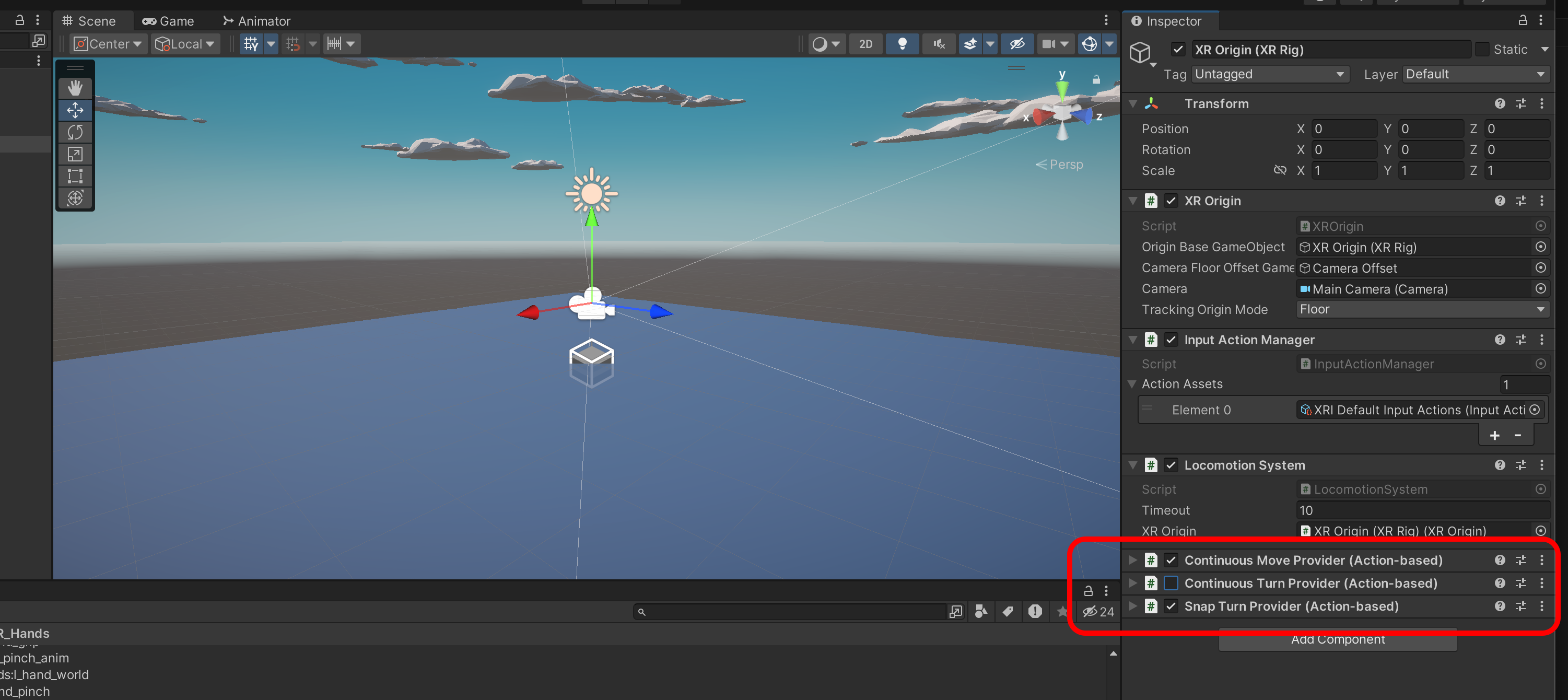This screenshot has height=700, width=1568.
Task: Mute scene audio toggle
Action: coord(939,44)
